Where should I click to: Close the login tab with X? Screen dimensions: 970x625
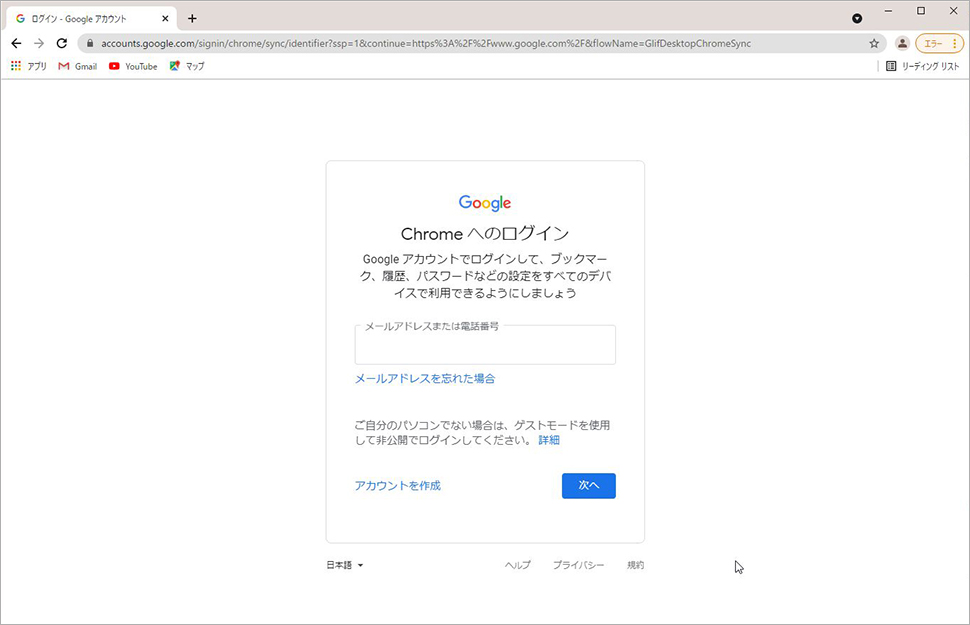coord(165,19)
